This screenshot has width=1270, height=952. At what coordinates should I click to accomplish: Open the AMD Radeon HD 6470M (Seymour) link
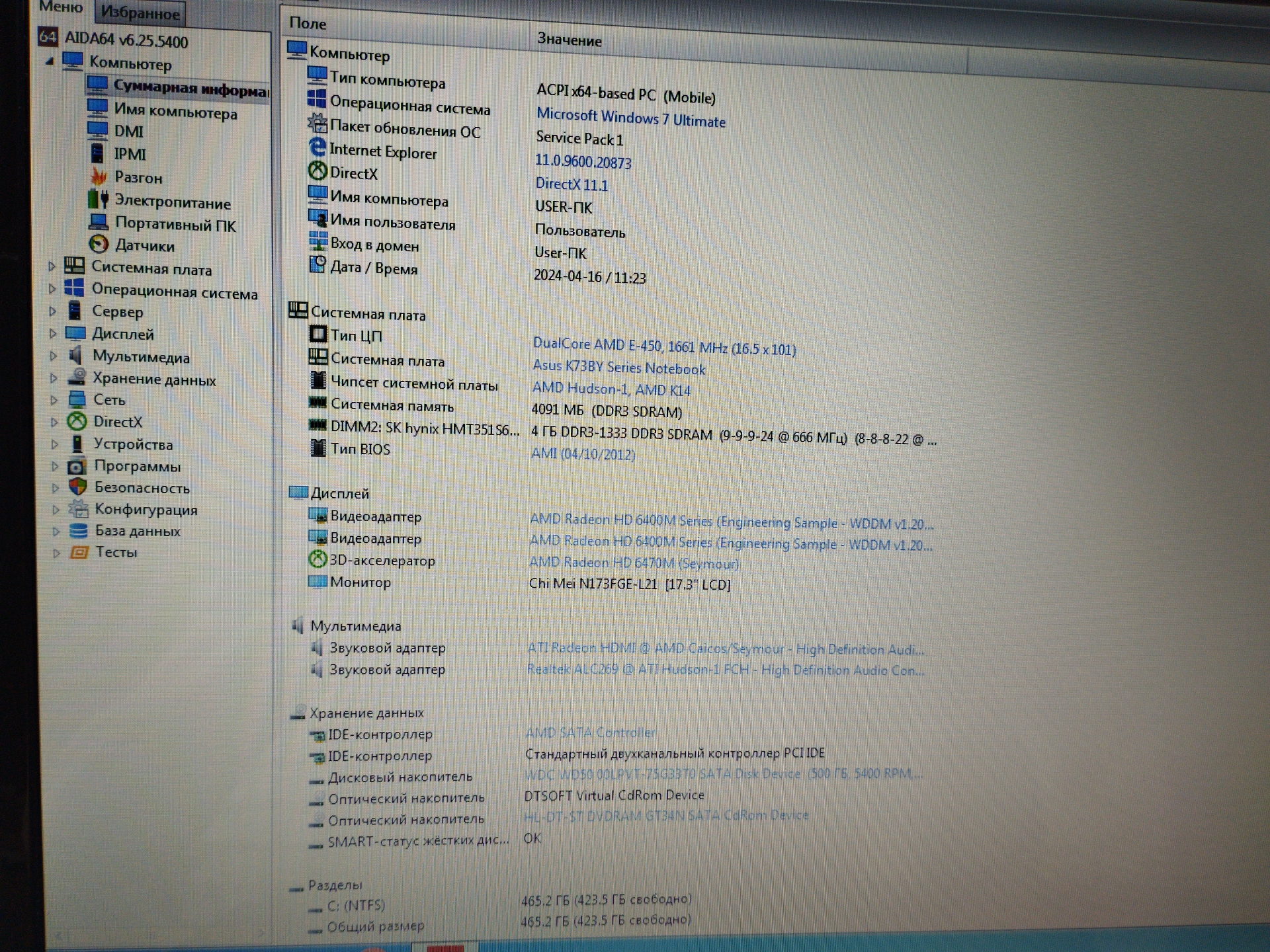pos(634,563)
